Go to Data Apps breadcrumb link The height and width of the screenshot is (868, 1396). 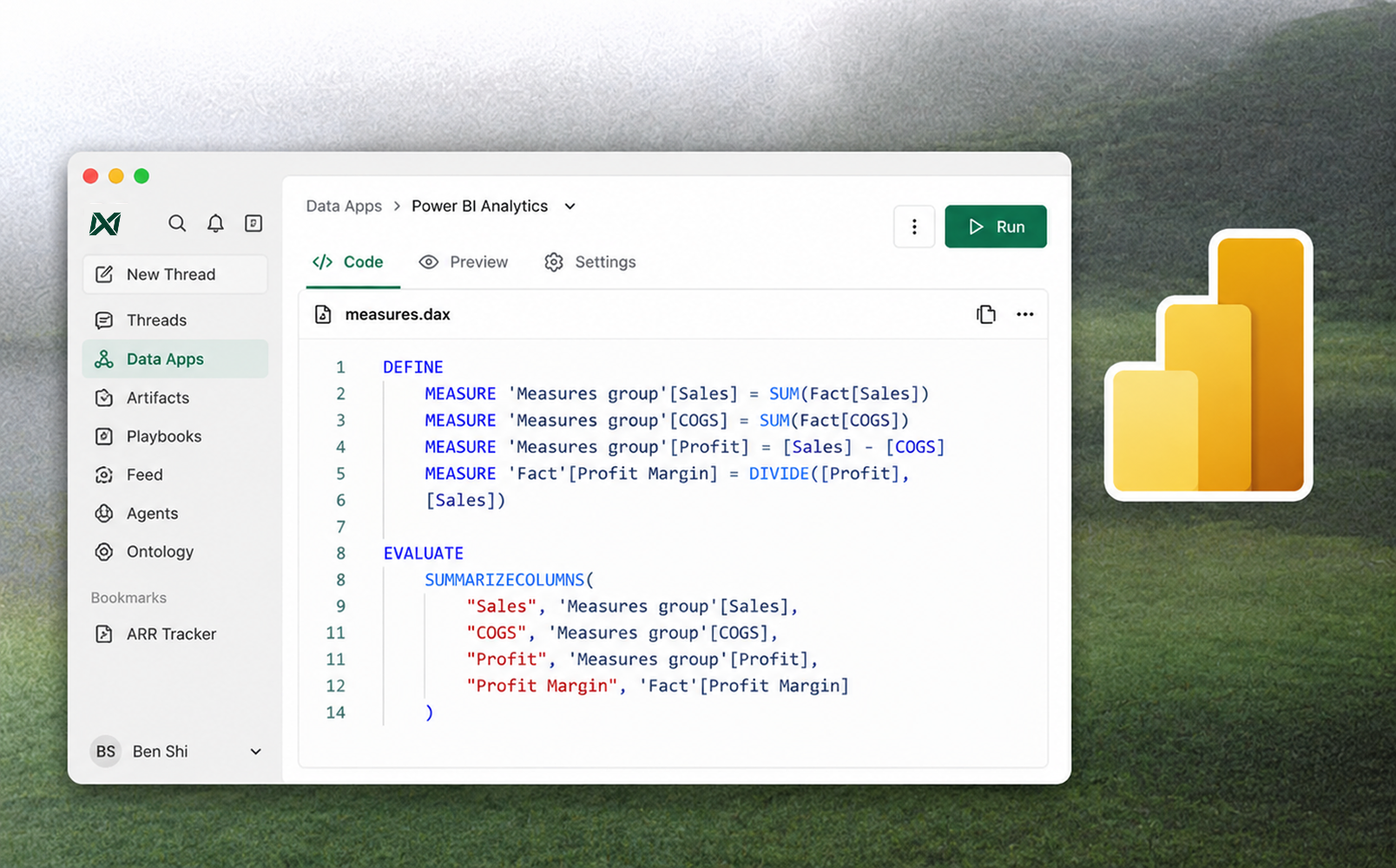[x=344, y=207]
